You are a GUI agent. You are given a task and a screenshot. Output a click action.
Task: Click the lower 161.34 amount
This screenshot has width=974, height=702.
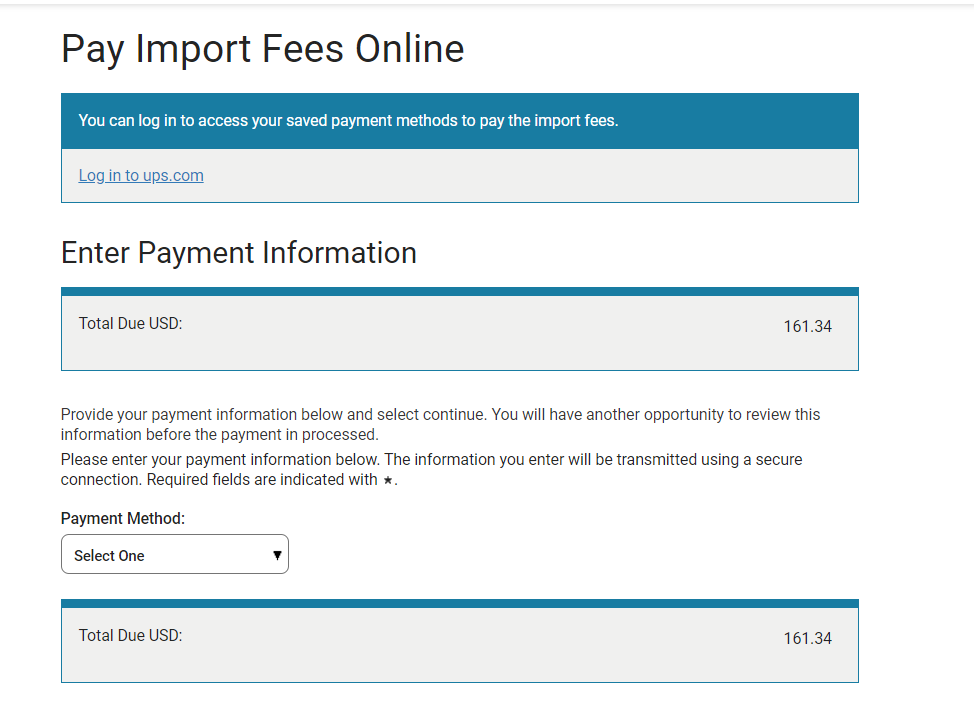pos(807,639)
